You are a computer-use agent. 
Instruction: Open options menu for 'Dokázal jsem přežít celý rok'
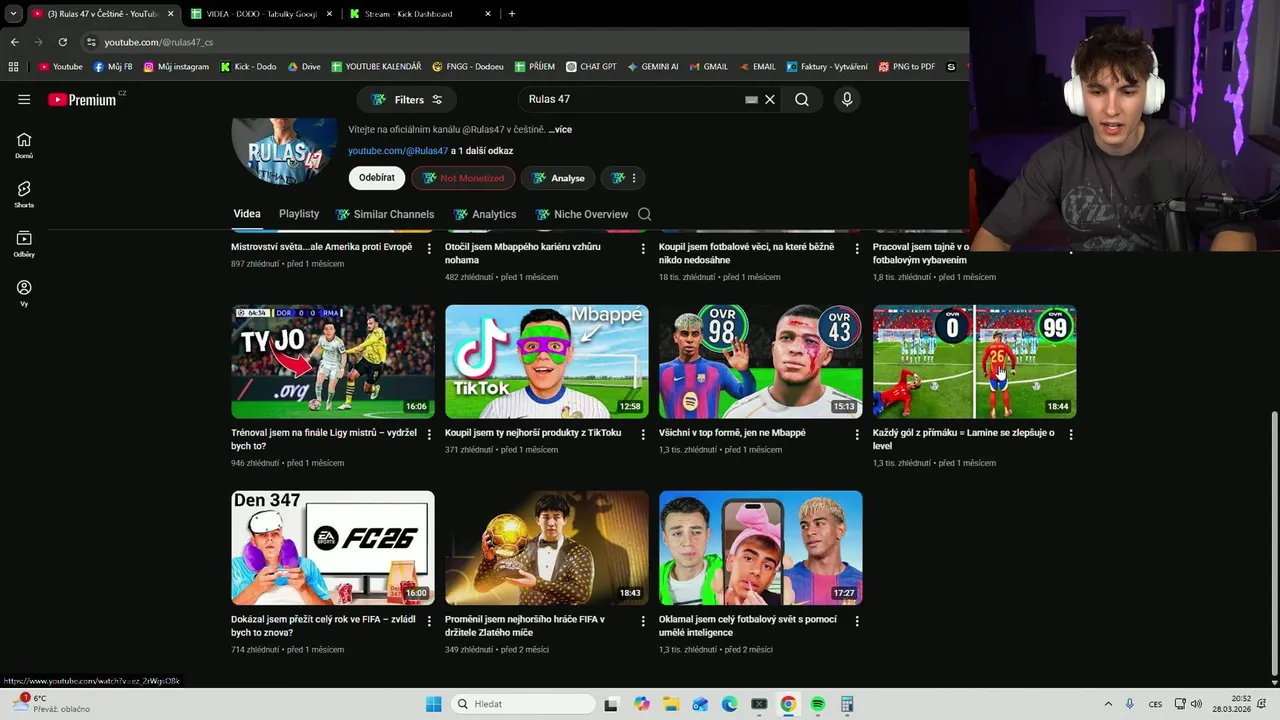429,620
